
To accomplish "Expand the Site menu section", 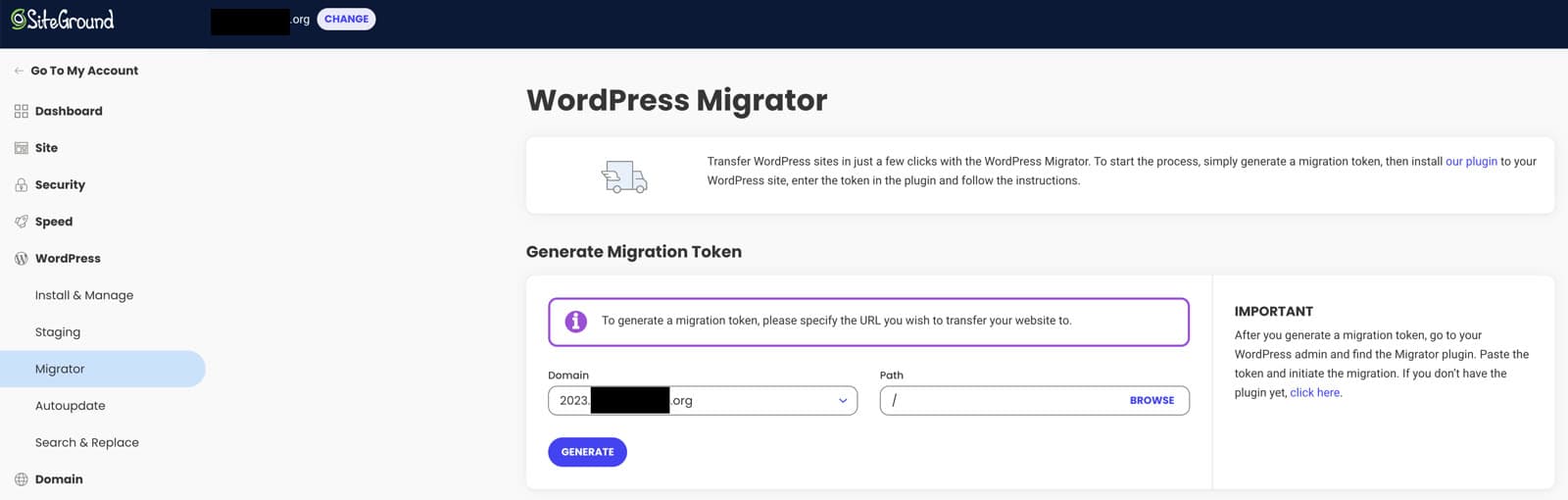I will pyautogui.click(x=46, y=148).
